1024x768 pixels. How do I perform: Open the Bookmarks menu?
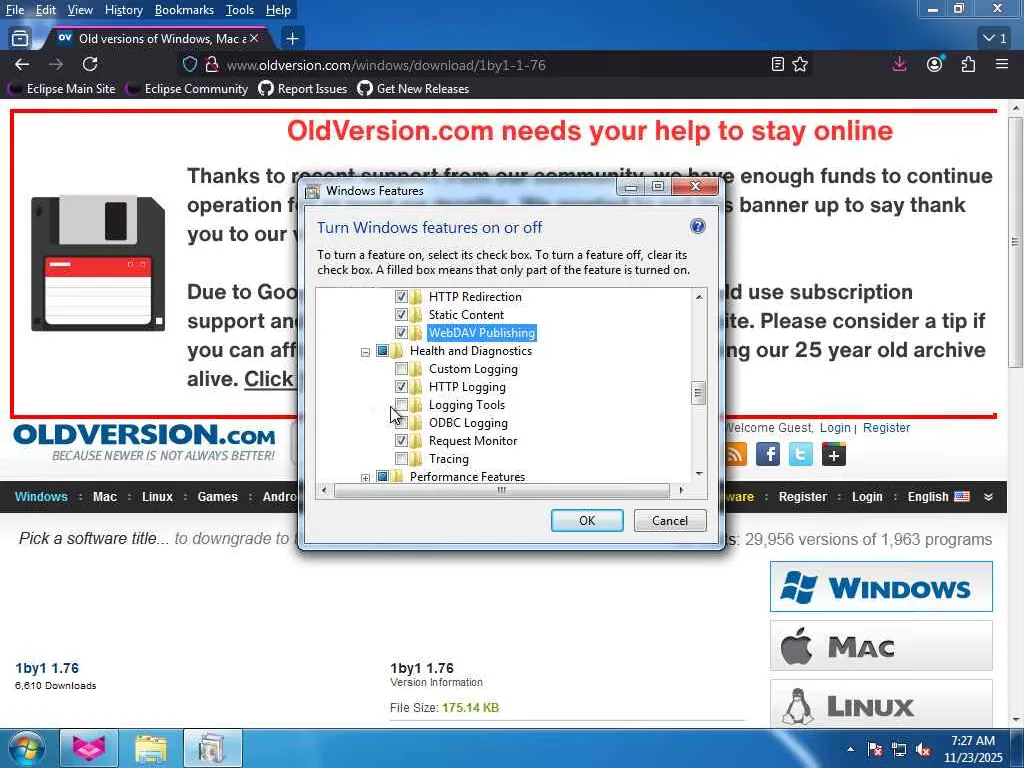pos(184,10)
